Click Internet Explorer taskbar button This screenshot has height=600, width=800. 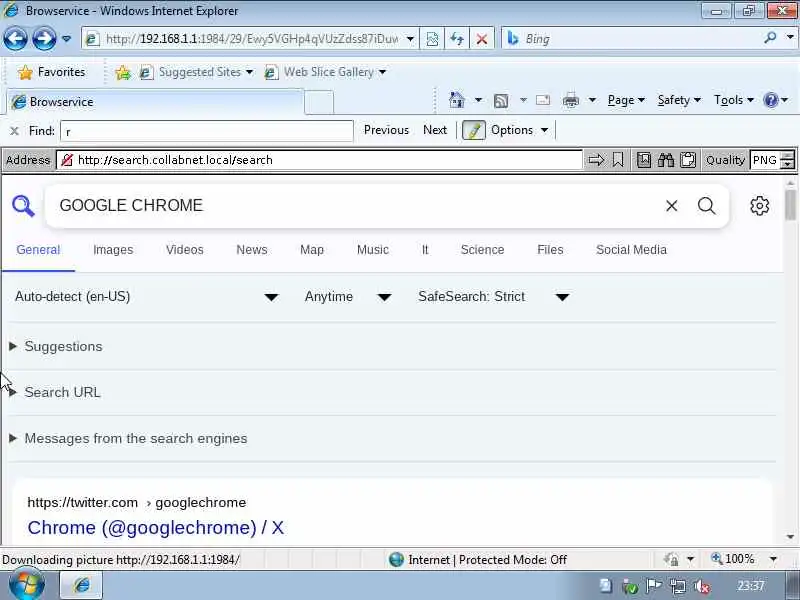pos(82,585)
